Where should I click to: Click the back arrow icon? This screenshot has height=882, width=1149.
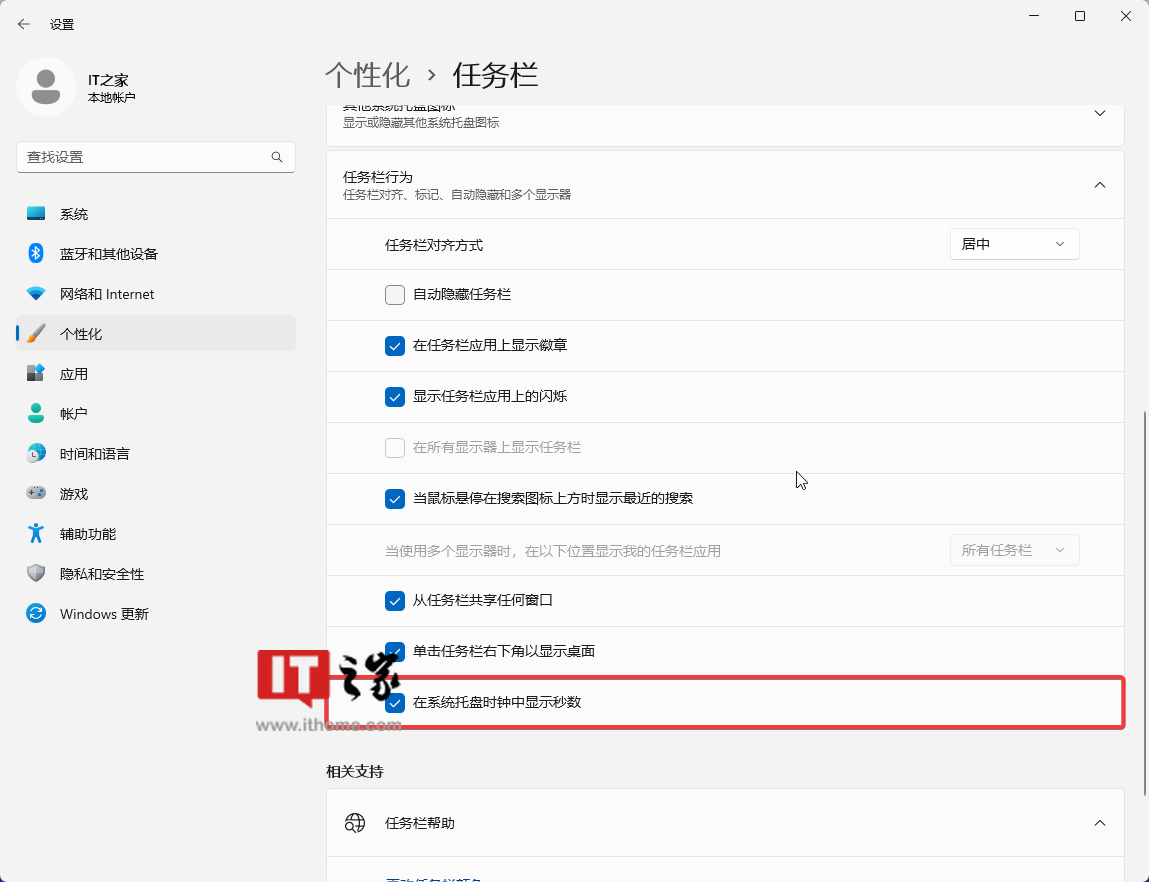click(x=23, y=24)
